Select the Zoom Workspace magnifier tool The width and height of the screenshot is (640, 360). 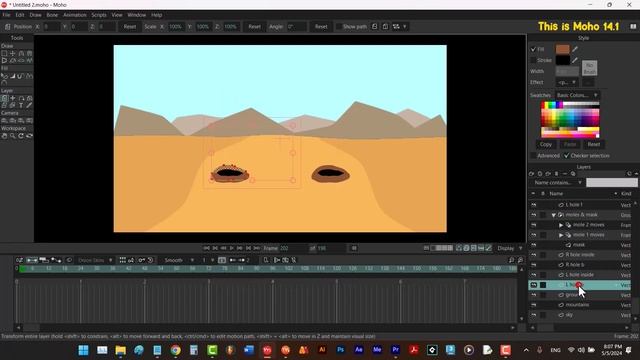pos(13,136)
